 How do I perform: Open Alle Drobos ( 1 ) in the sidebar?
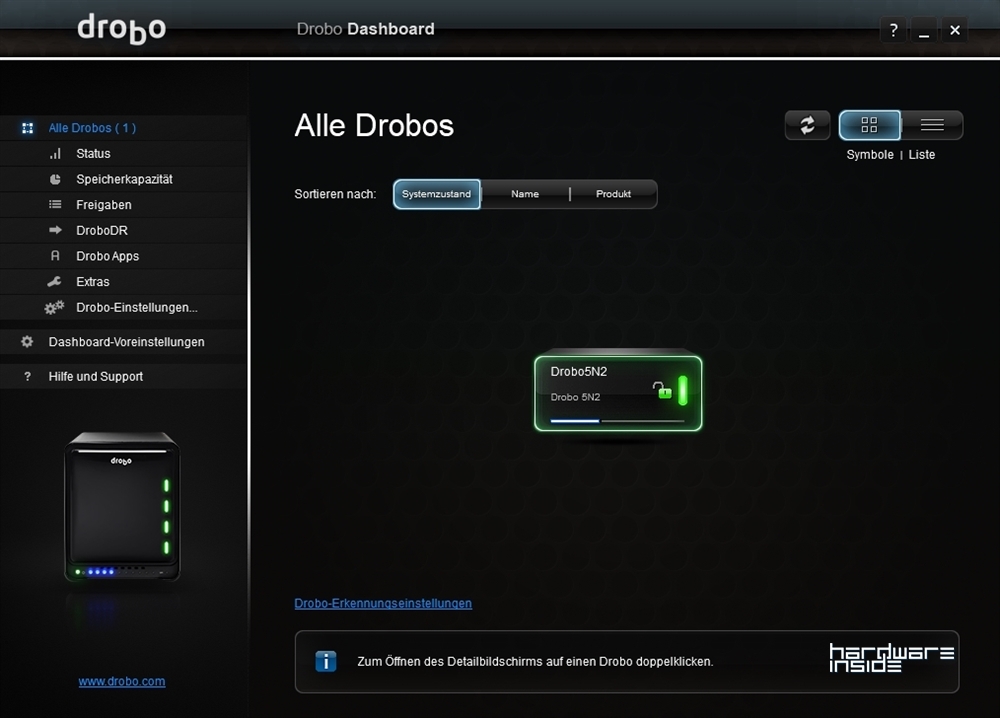tap(124, 128)
